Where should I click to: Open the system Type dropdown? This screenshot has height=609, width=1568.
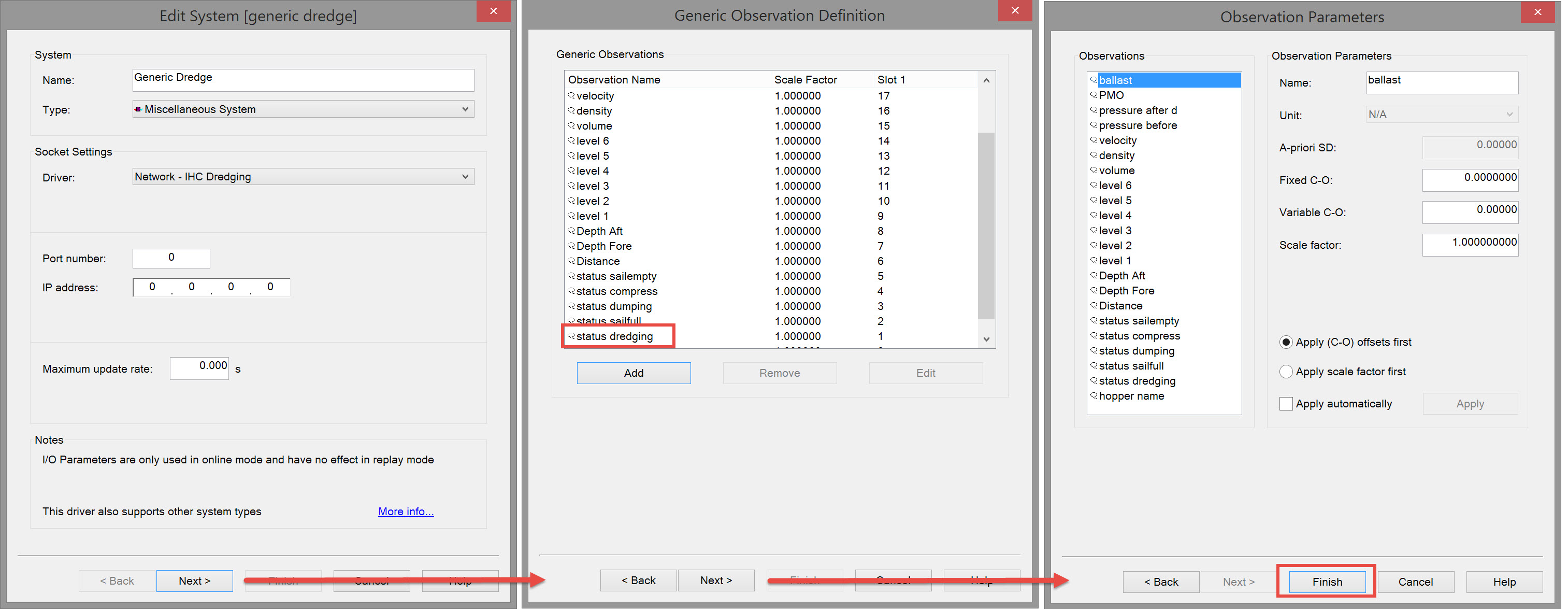[465, 109]
